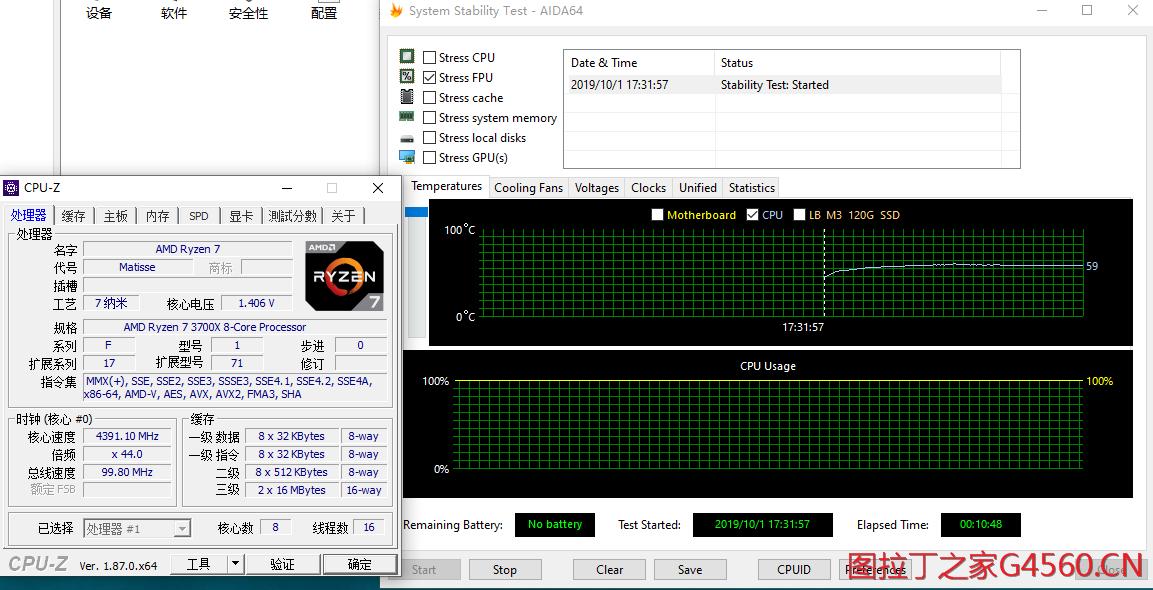Click the Stress CPU chip icon
The image size is (1153, 590).
pos(406,56)
